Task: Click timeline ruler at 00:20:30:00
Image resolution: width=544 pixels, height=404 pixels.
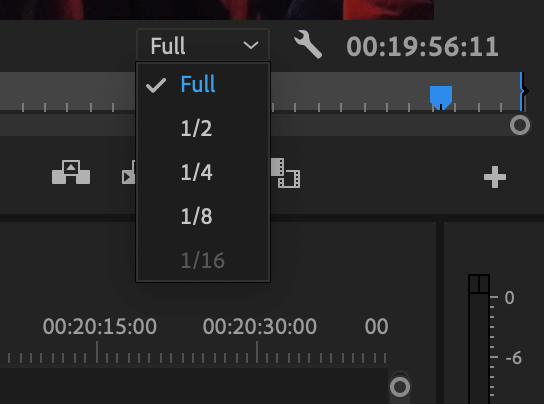Action: [257, 352]
